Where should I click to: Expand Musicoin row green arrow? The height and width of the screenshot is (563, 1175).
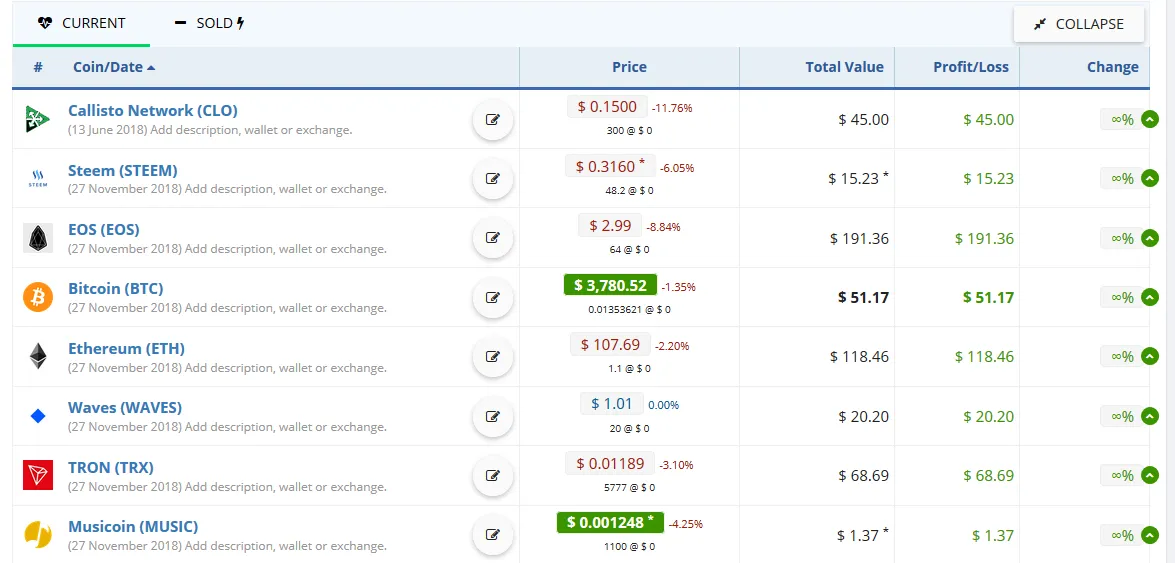(1150, 535)
